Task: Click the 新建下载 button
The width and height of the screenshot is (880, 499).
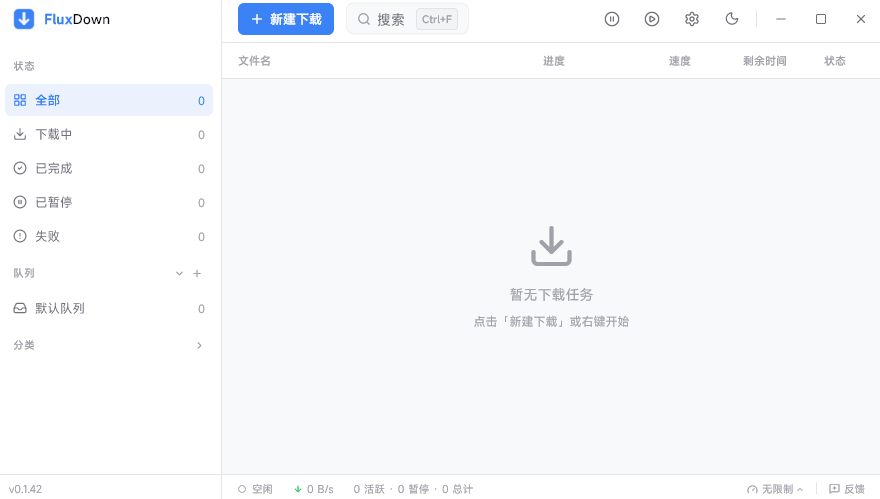Action: (286, 19)
